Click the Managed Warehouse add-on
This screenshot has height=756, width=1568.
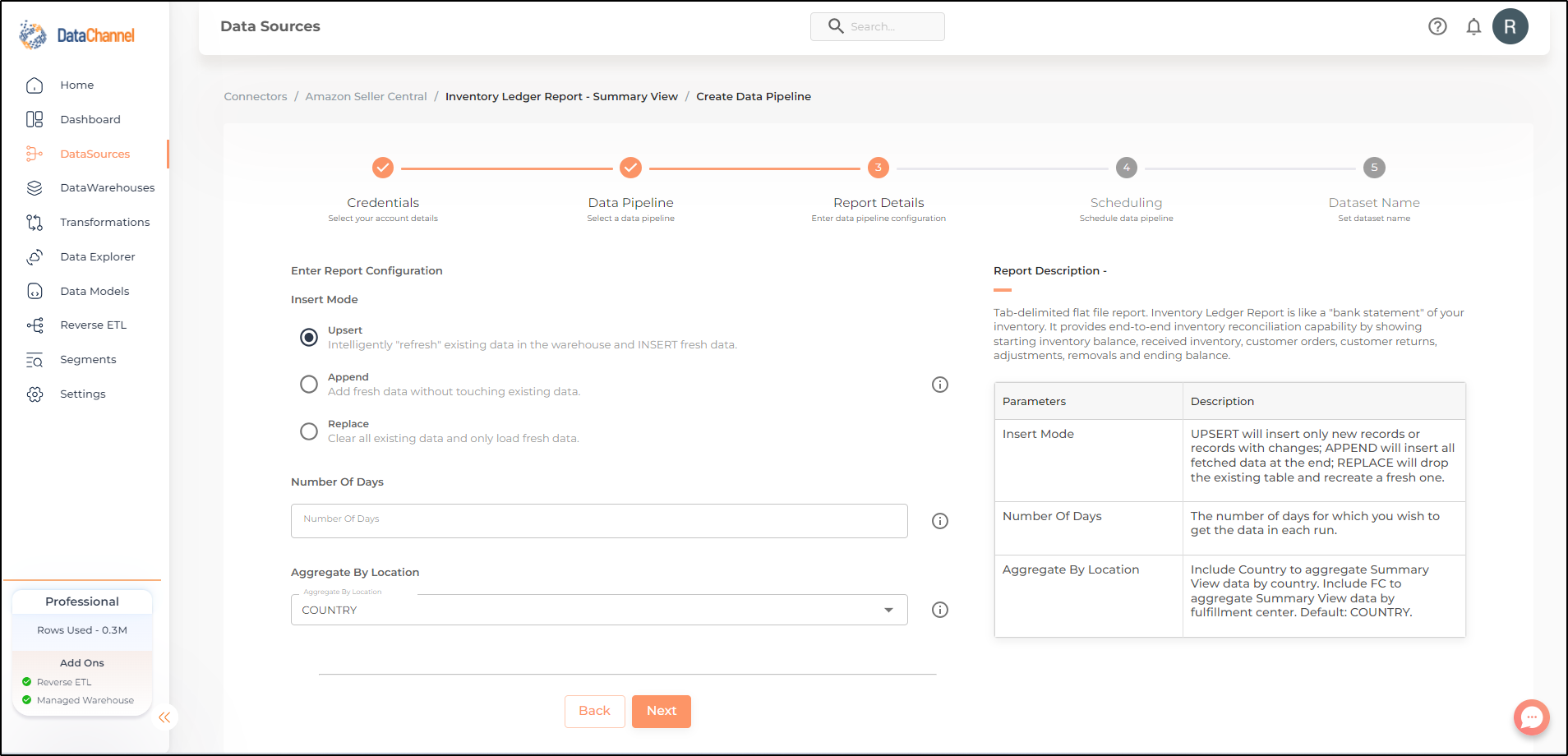(x=85, y=701)
